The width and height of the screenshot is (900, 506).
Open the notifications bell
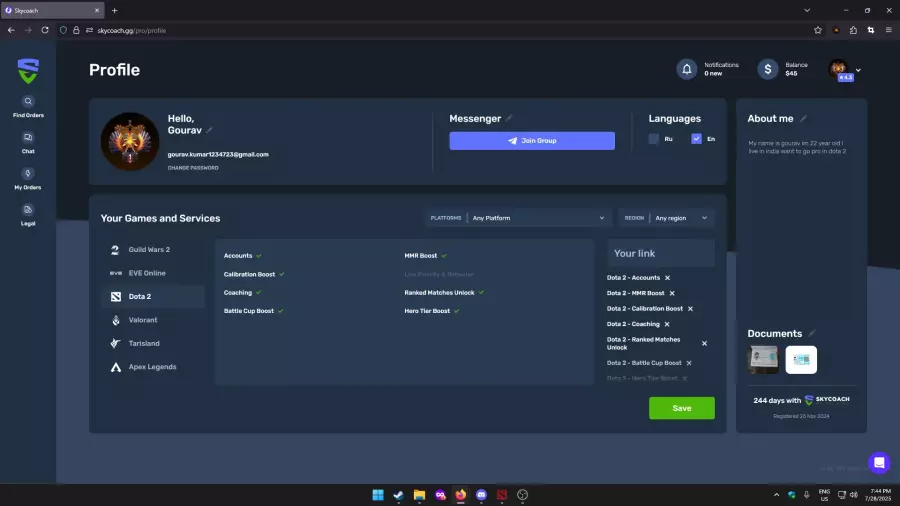click(686, 69)
